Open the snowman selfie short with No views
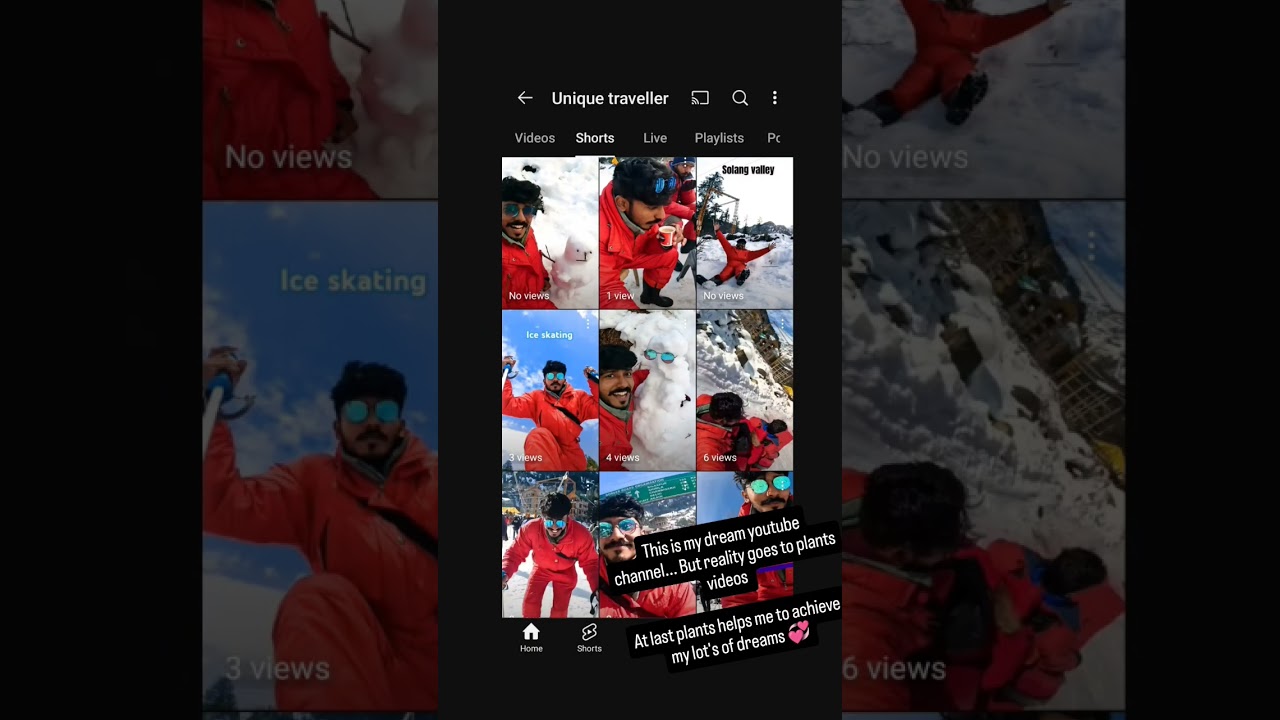Screen dimensions: 1280x720 click(549, 232)
